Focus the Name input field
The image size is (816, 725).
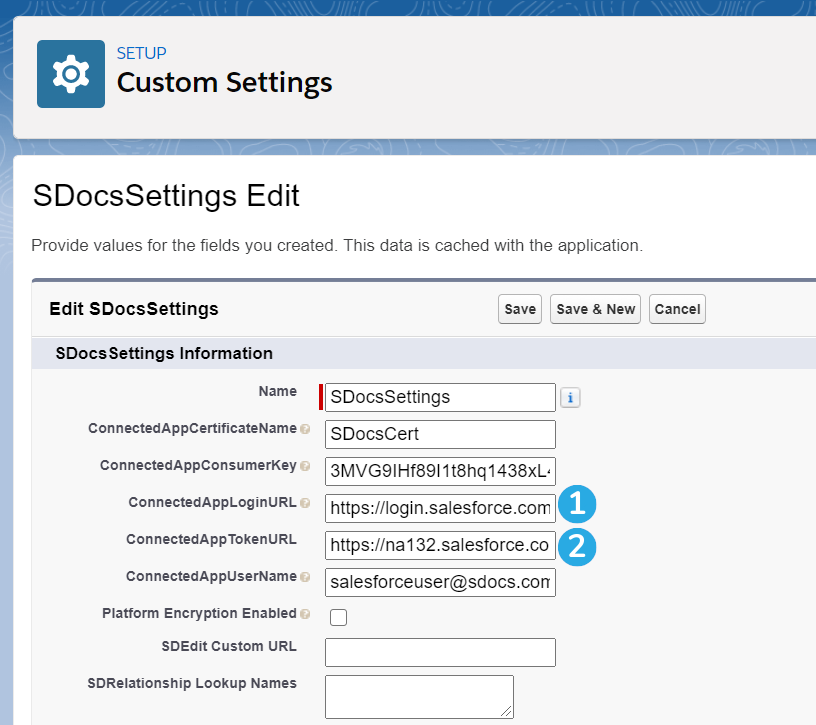tap(440, 397)
